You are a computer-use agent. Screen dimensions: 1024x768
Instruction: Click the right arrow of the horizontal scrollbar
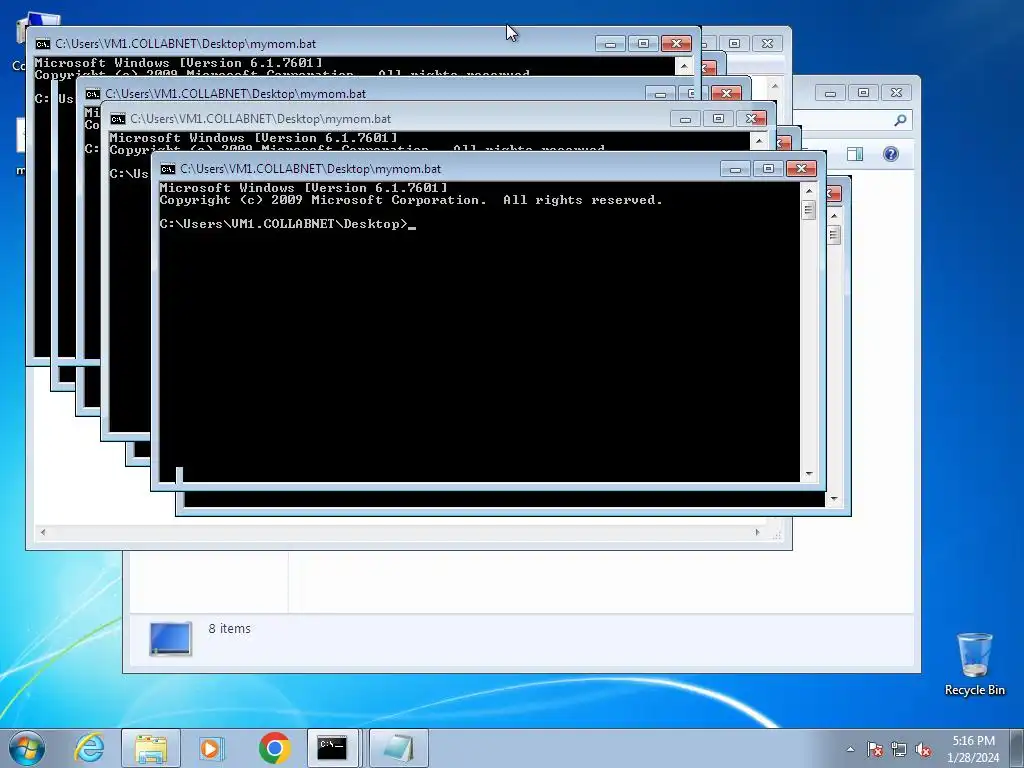(x=758, y=532)
